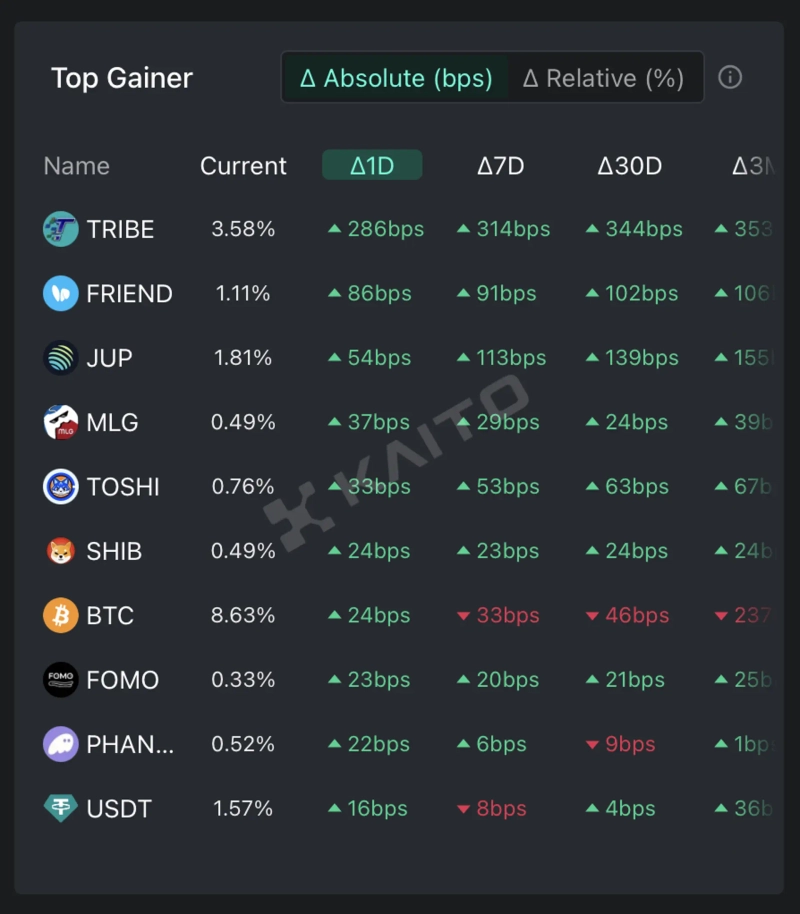
Task: Click the TRIBE token icon
Action: [x=61, y=229]
